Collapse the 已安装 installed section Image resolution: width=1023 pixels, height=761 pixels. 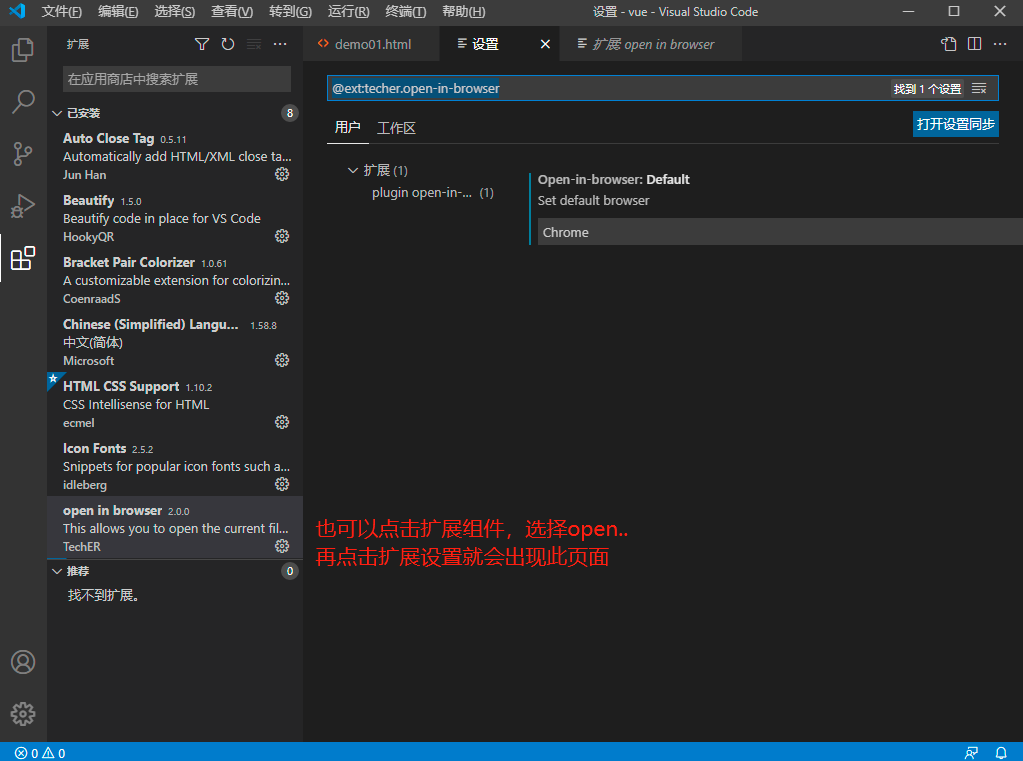(x=57, y=113)
